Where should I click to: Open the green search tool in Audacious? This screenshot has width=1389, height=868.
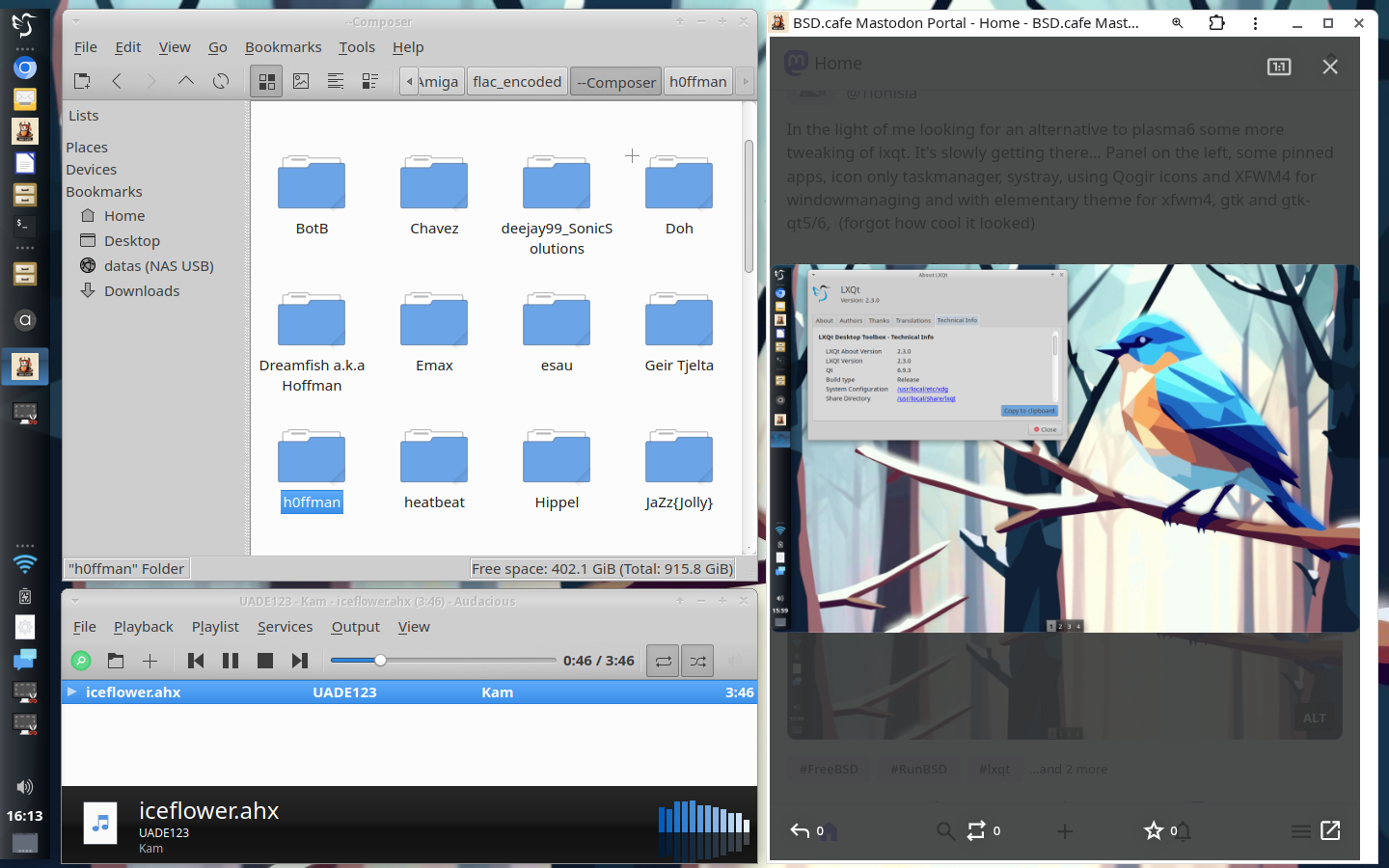81,661
